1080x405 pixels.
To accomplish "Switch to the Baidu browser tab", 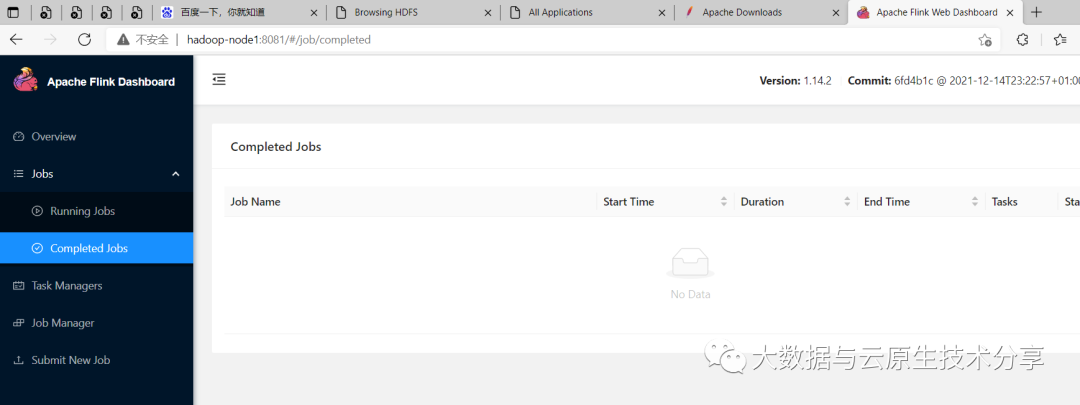I will point(239,12).
